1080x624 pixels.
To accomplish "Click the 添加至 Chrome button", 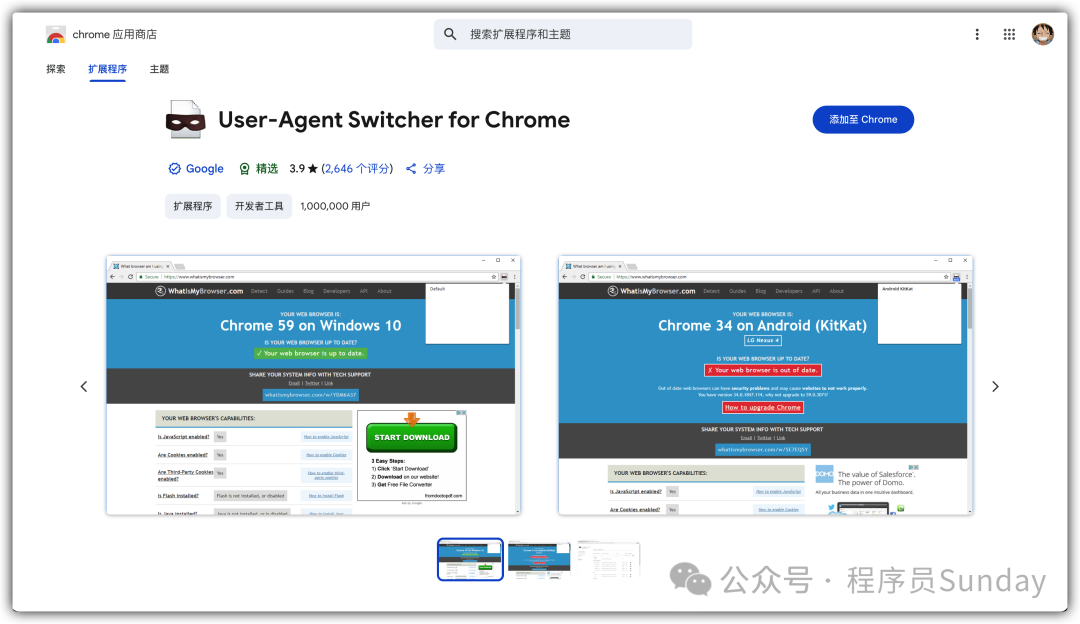I will (863, 119).
